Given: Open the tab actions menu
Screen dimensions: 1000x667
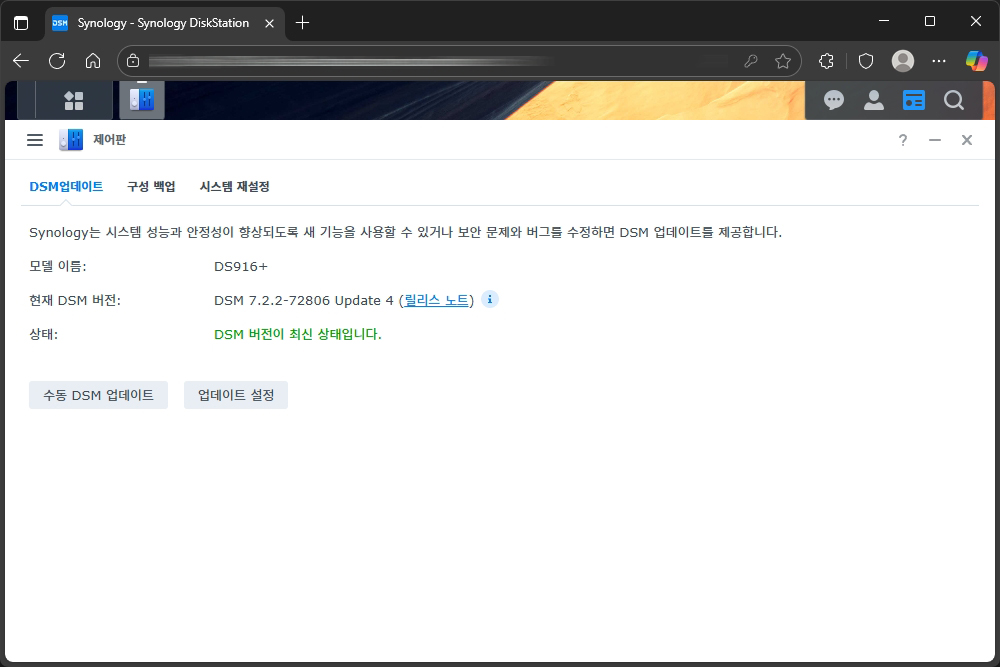Looking at the screenshot, I should [21, 23].
